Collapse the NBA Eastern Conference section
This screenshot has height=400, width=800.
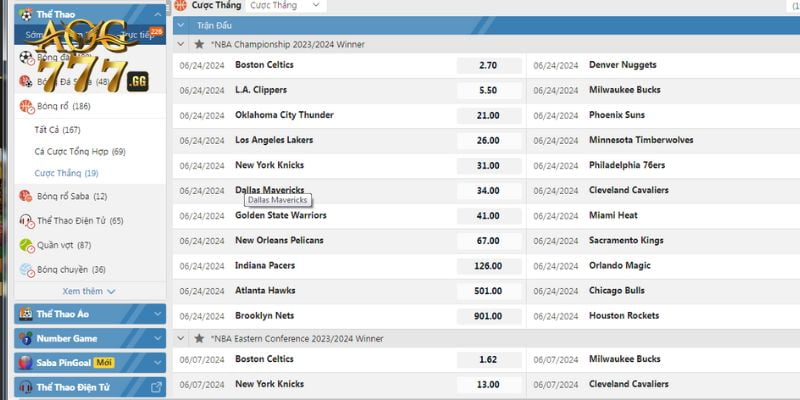point(181,339)
